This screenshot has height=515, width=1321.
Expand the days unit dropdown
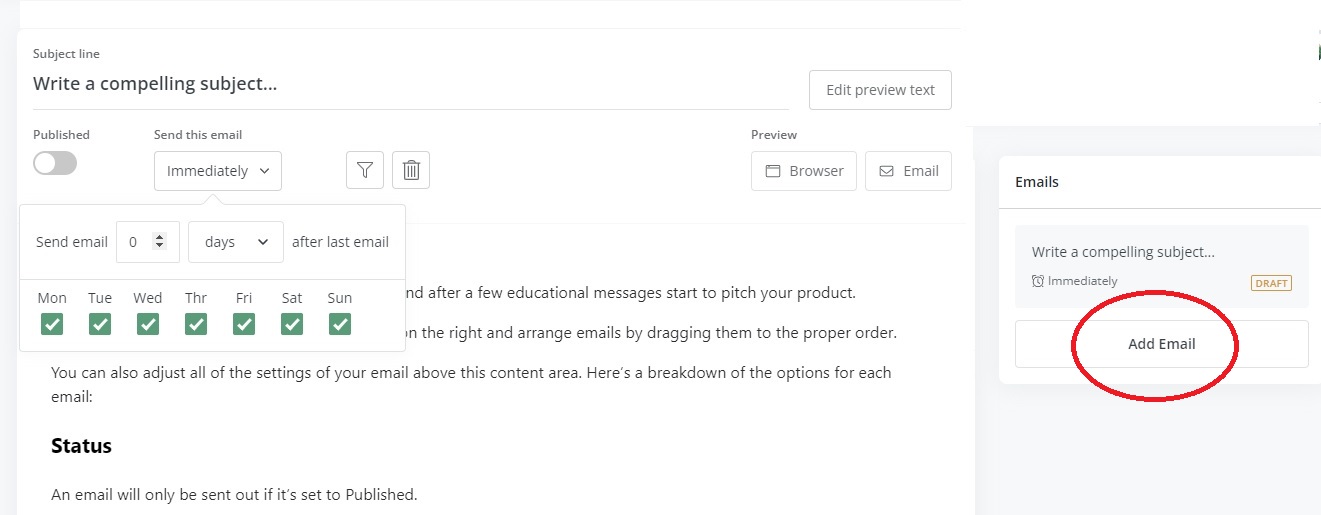point(236,242)
